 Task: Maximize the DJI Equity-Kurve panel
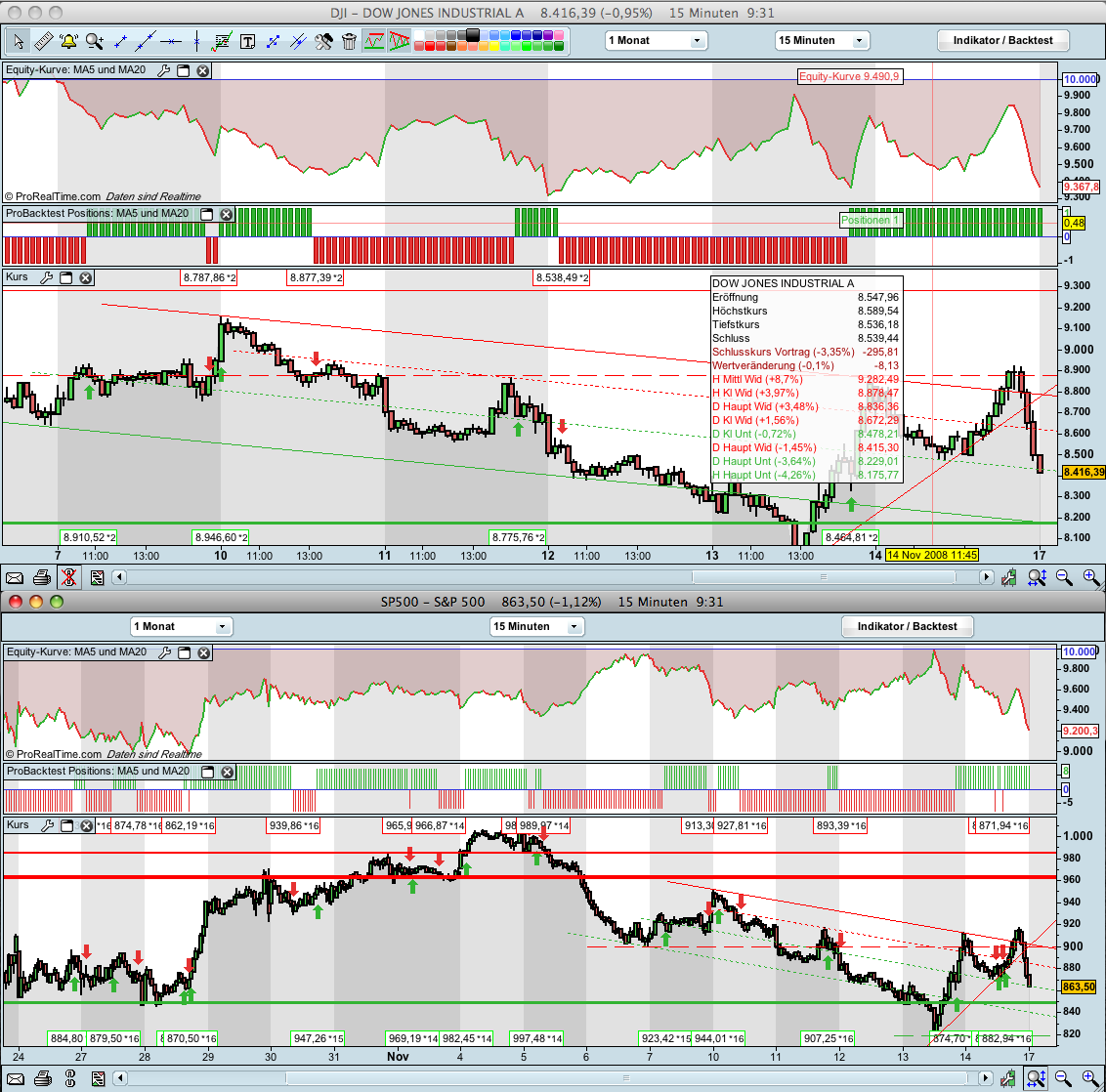(x=184, y=70)
